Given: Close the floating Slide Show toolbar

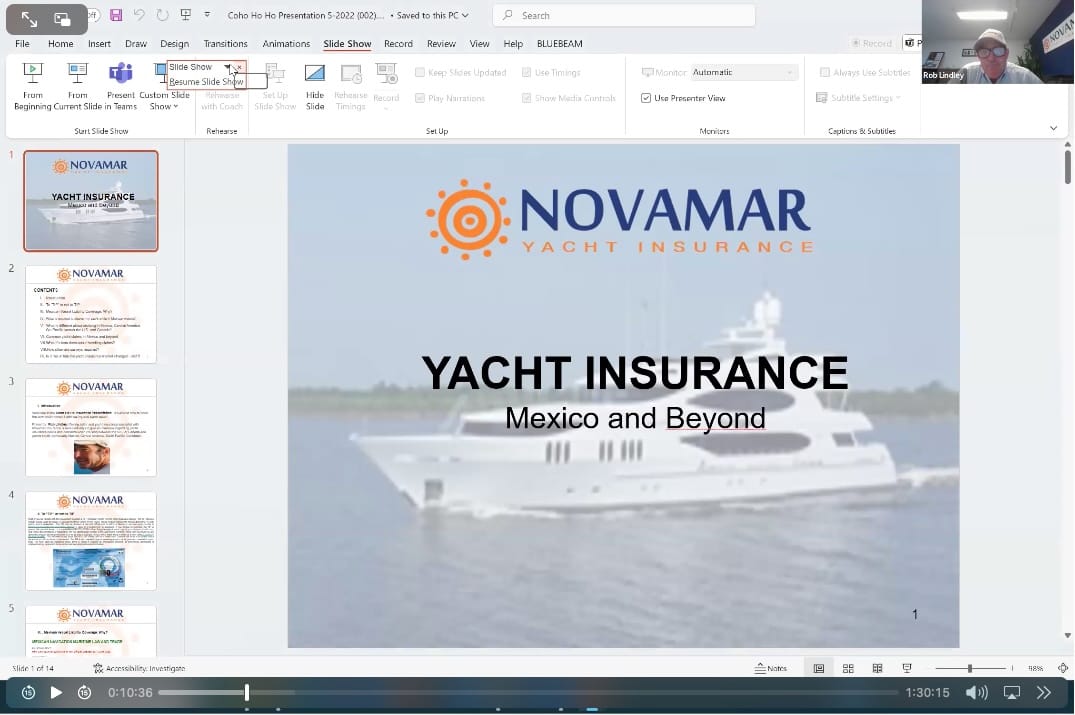Looking at the screenshot, I should click(x=239, y=67).
